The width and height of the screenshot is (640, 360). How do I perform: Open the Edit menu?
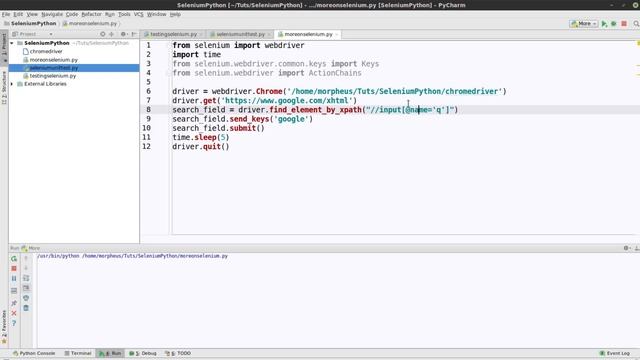point(18,14)
